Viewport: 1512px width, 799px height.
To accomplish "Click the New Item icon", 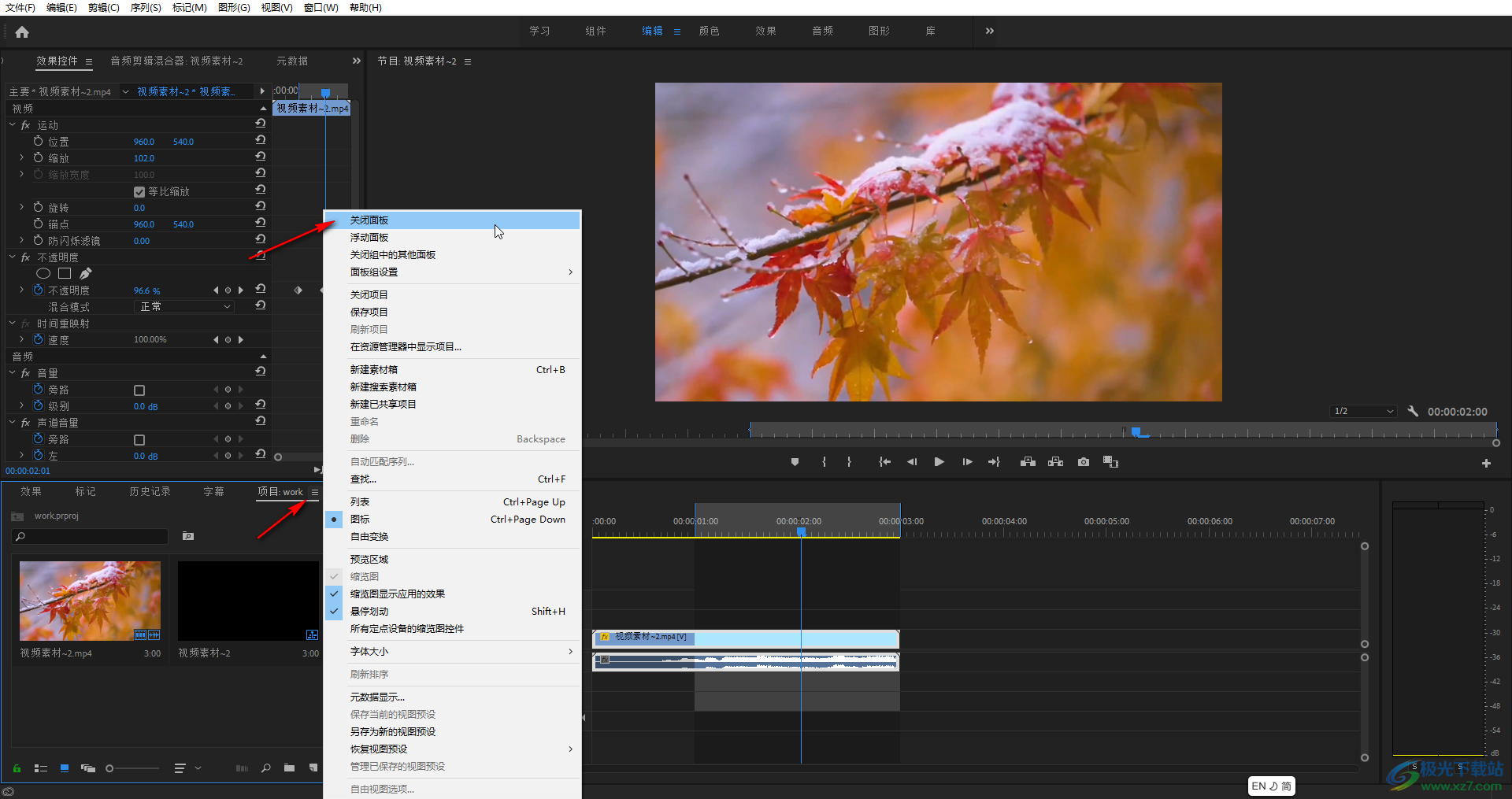I will (313, 768).
